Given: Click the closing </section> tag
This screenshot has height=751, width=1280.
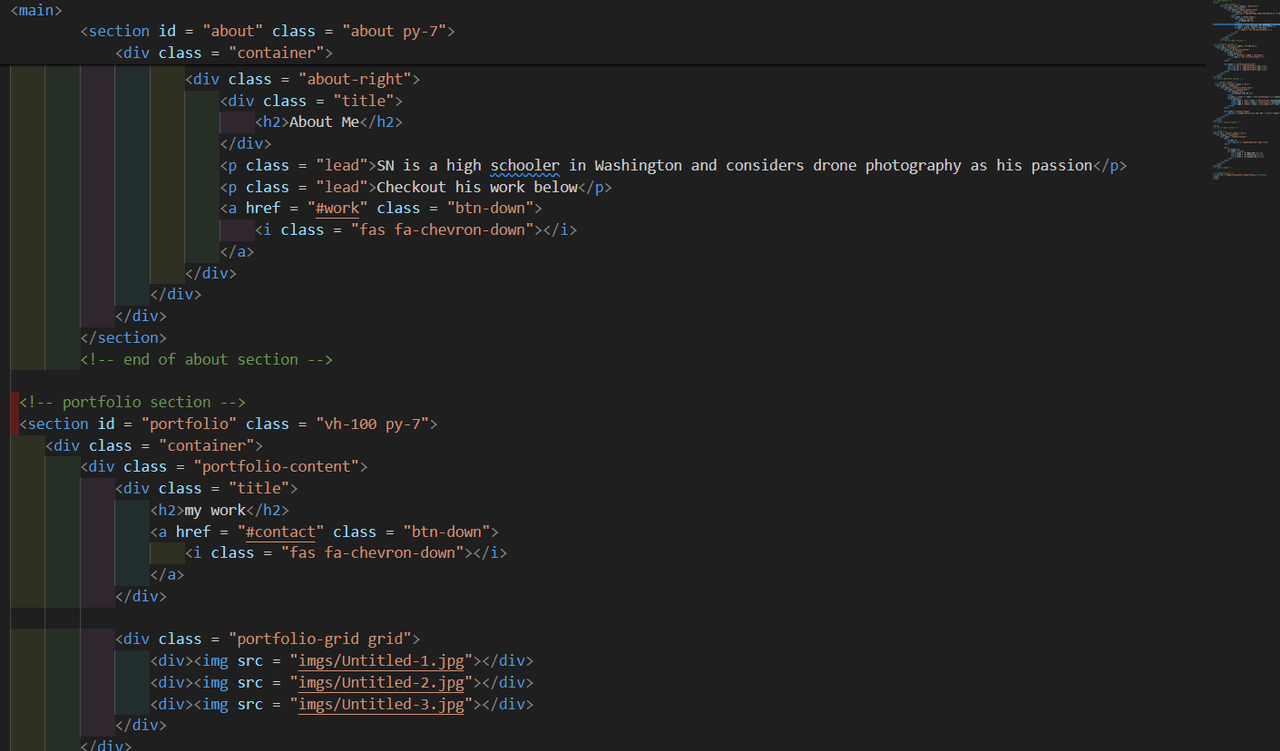Looking at the screenshot, I should coord(123,338).
